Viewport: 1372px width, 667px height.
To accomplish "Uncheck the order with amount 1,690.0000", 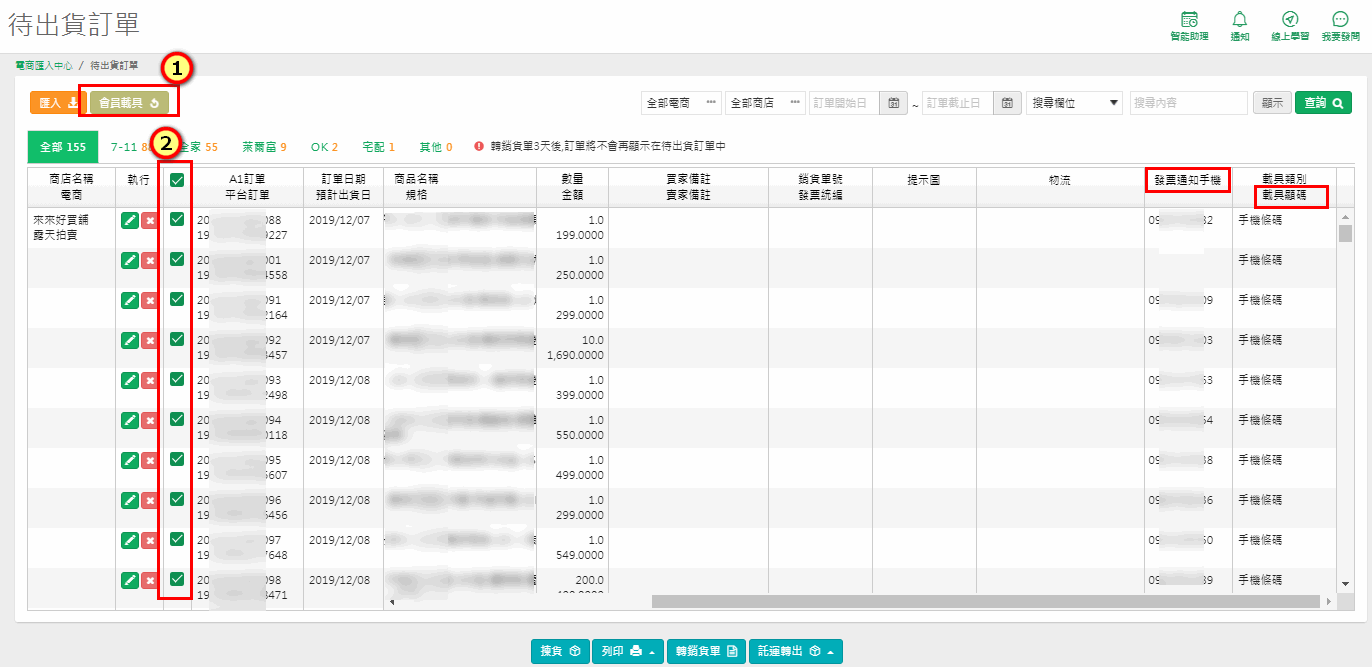I will click(x=177, y=339).
